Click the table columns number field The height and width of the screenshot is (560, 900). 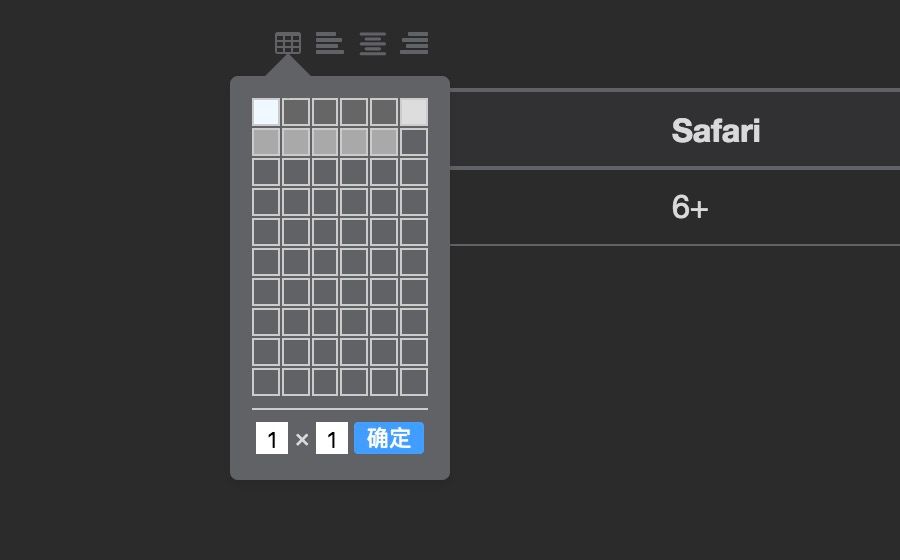click(332, 438)
